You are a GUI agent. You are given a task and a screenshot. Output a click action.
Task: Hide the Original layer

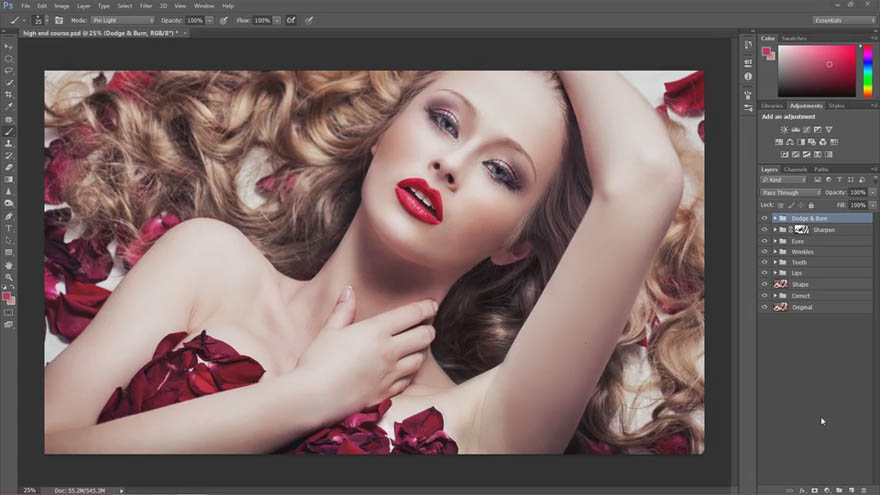click(x=764, y=307)
